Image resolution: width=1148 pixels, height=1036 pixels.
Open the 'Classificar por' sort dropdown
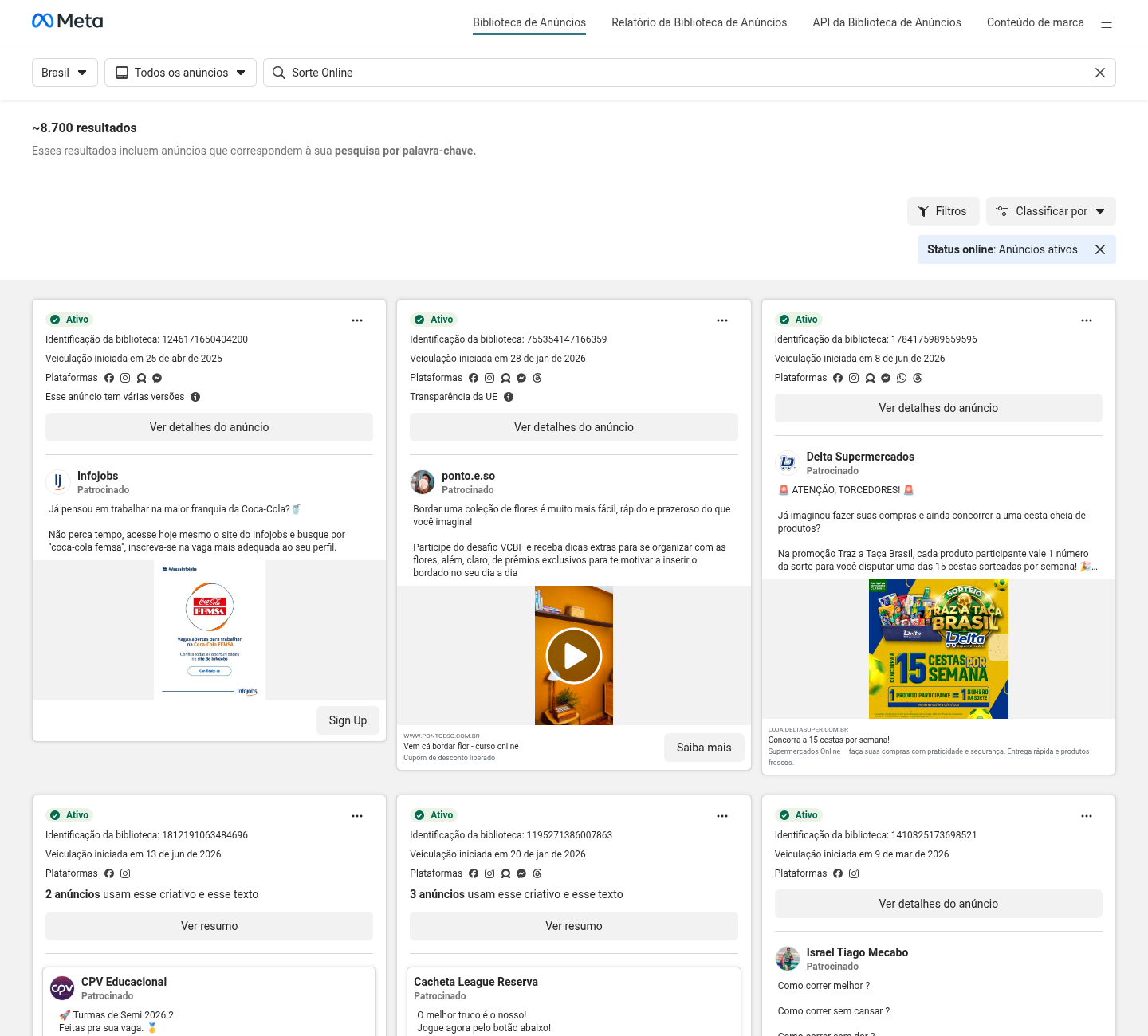tap(1051, 211)
